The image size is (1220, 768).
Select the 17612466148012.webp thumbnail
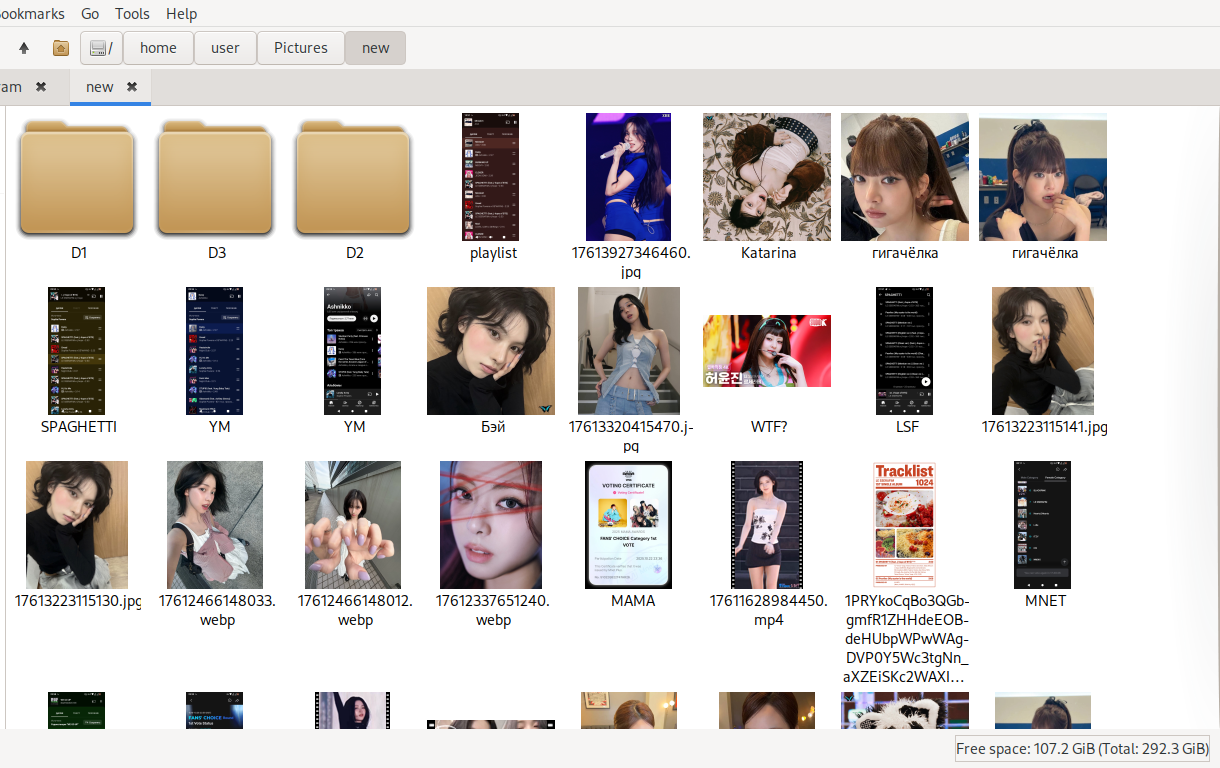(x=353, y=525)
